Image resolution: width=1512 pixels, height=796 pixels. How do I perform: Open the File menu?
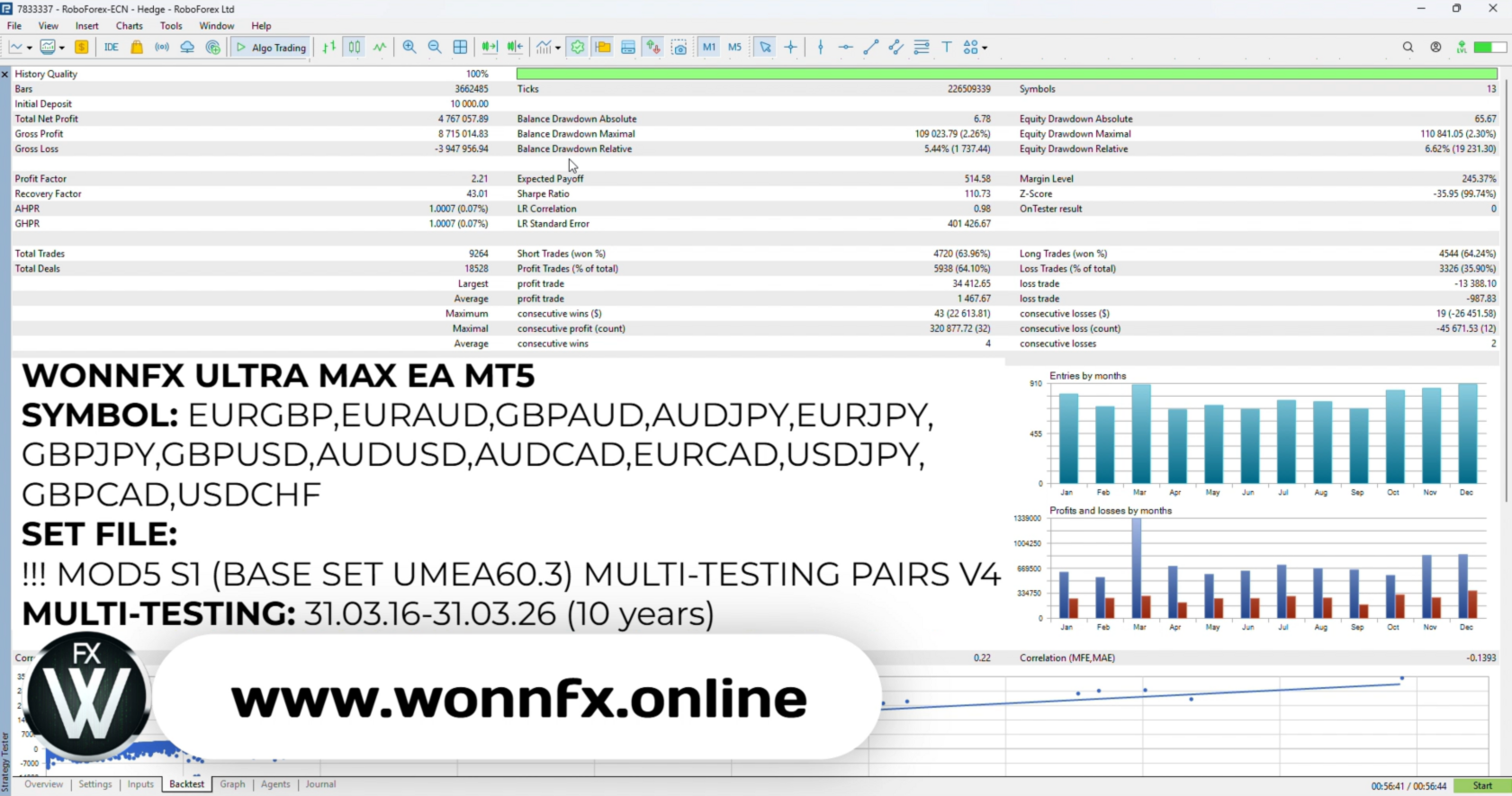(x=14, y=26)
